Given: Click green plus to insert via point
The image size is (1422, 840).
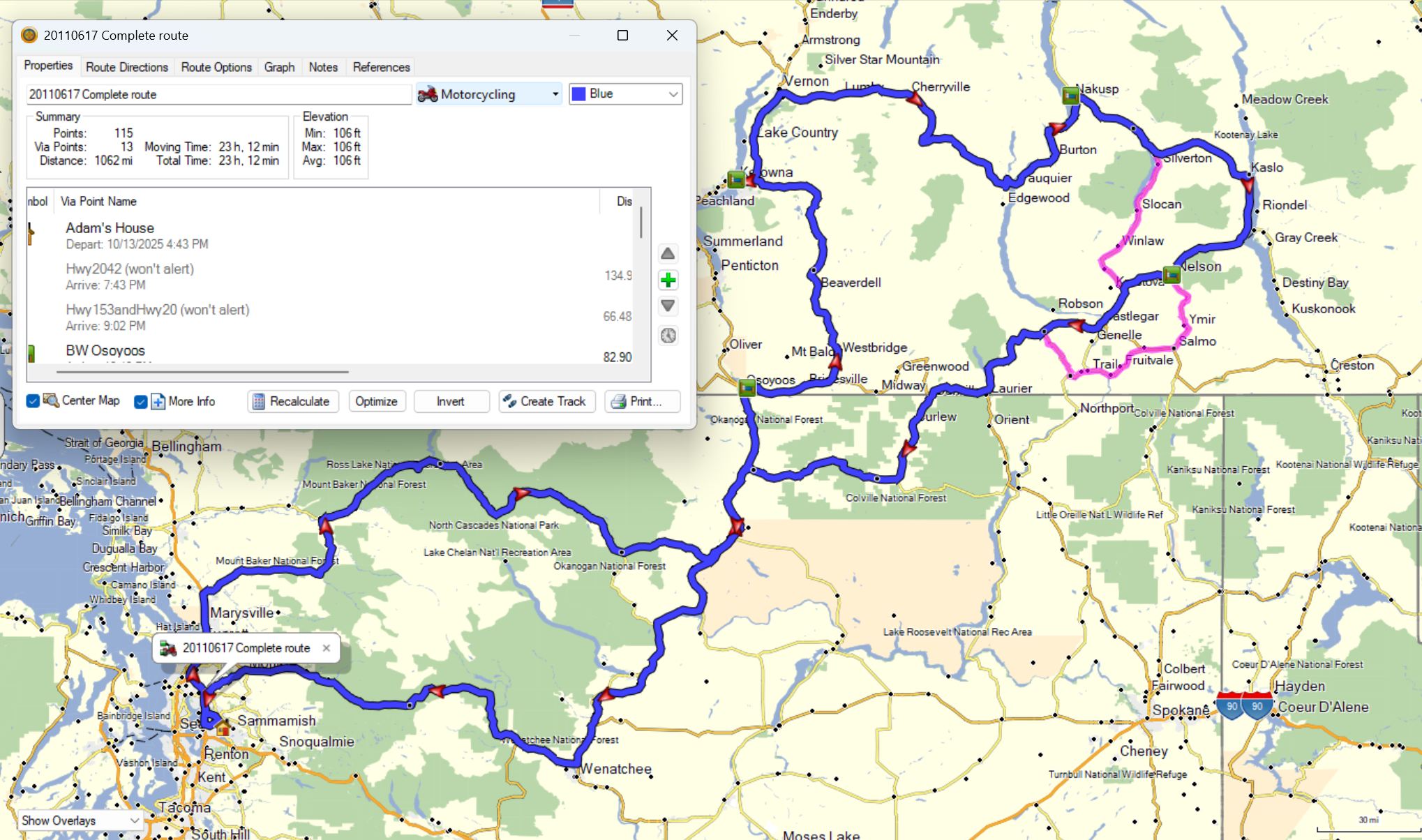Looking at the screenshot, I should click(x=668, y=280).
